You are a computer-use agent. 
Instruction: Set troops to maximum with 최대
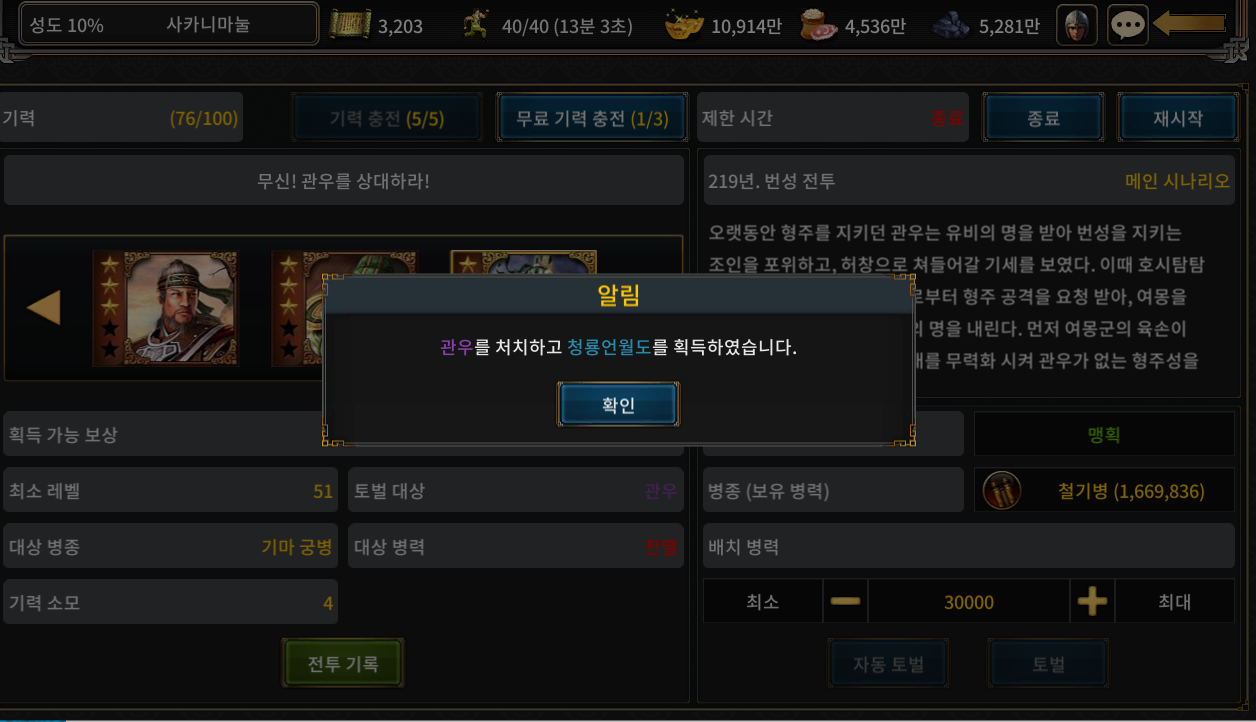click(1175, 602)
